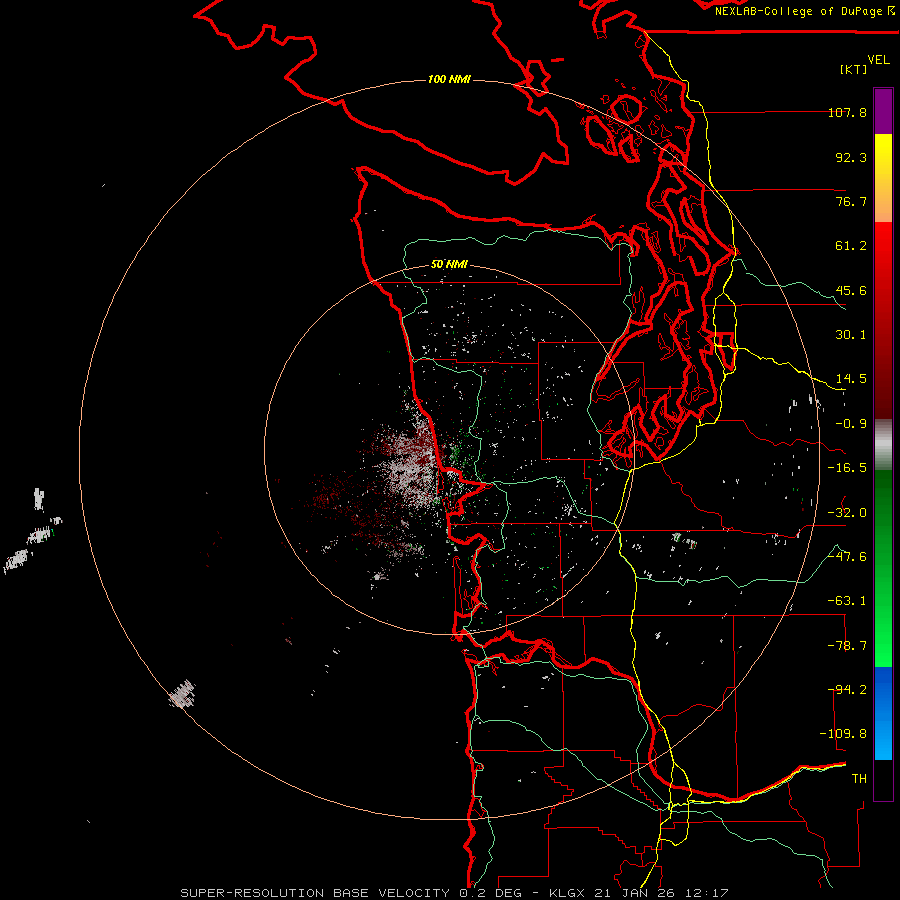Click the 50 NMI range ring label
The image size is (900, 900).
coord(449,264)
